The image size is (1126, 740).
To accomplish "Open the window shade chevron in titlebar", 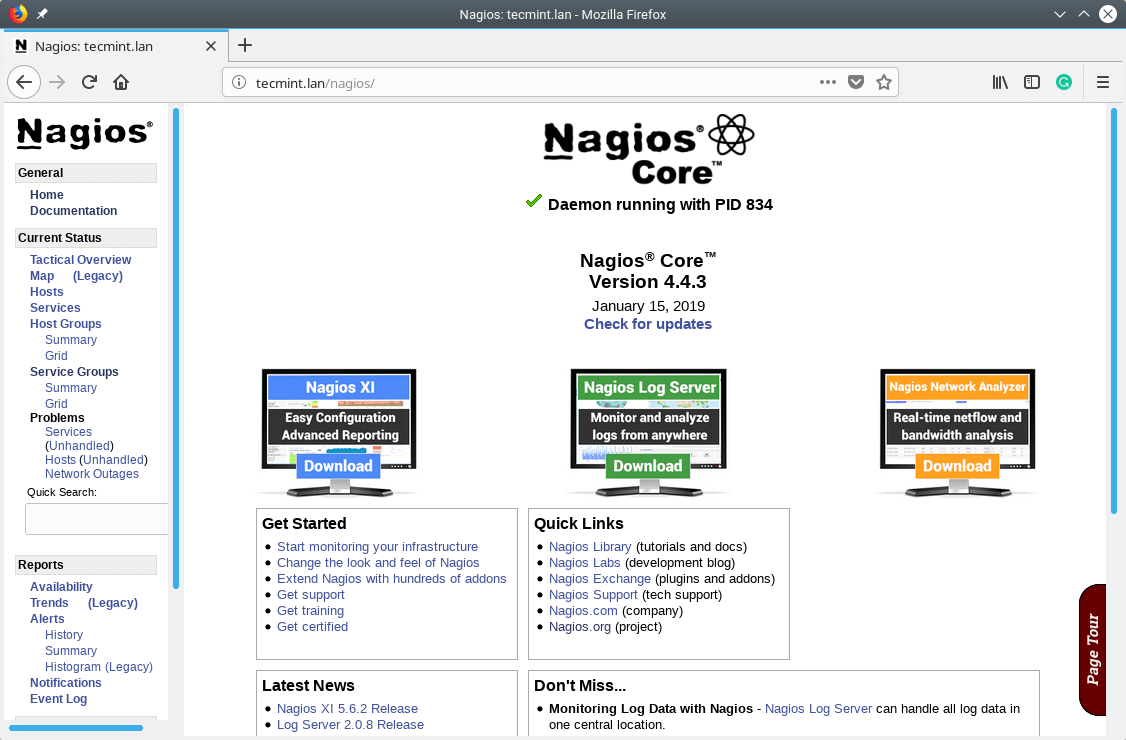I will click(1060, 14).
